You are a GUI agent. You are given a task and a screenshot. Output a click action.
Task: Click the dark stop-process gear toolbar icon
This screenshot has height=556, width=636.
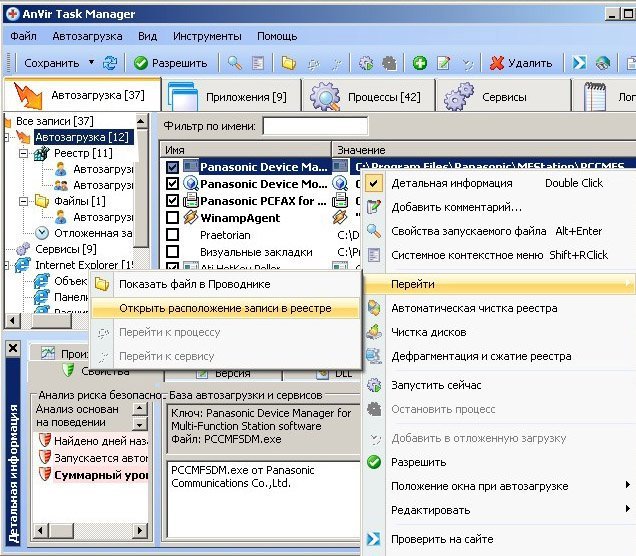389,63
